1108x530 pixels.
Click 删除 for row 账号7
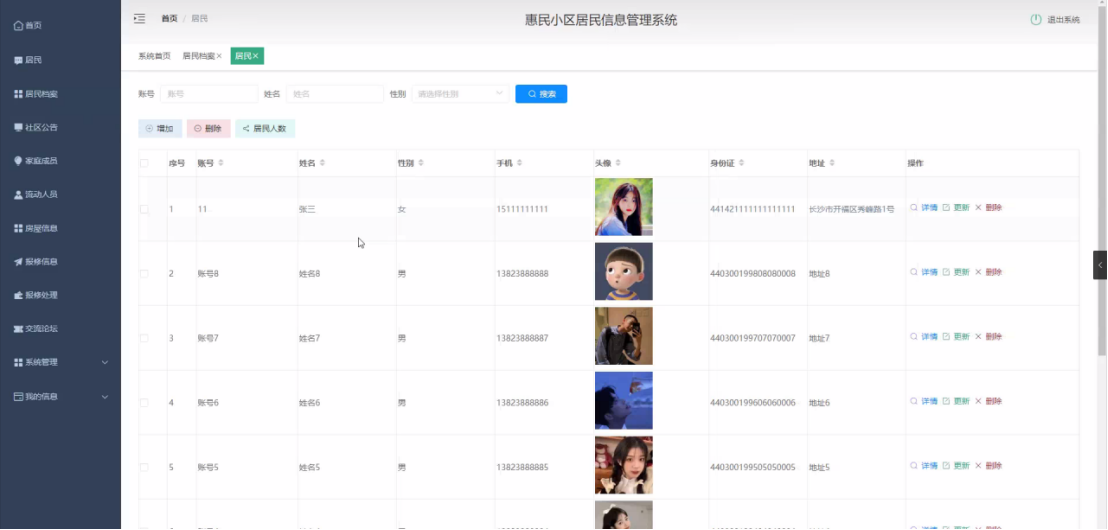pos(989,337)
